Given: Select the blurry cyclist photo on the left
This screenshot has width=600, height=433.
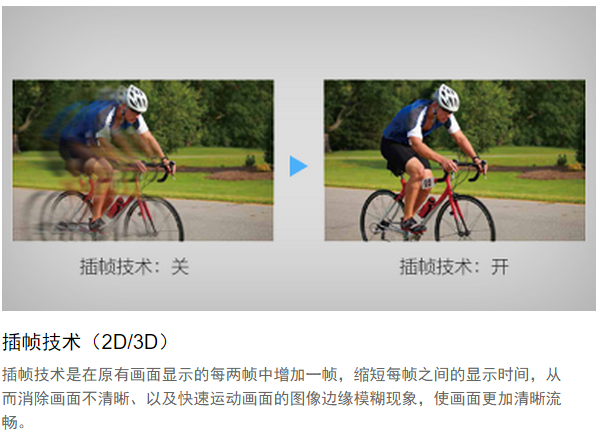Looking at the screenshot, I should 143,160.
